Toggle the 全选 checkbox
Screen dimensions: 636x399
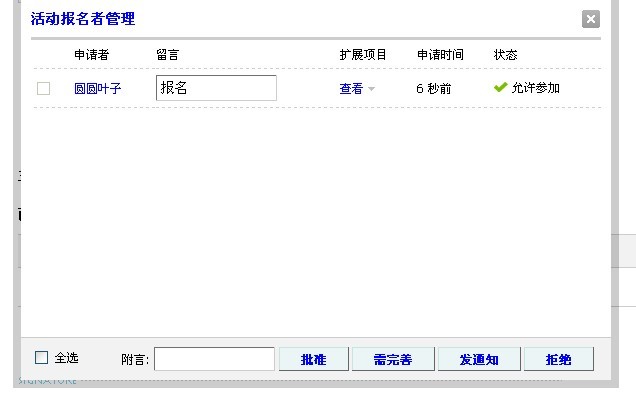click(x=41, y=358)
